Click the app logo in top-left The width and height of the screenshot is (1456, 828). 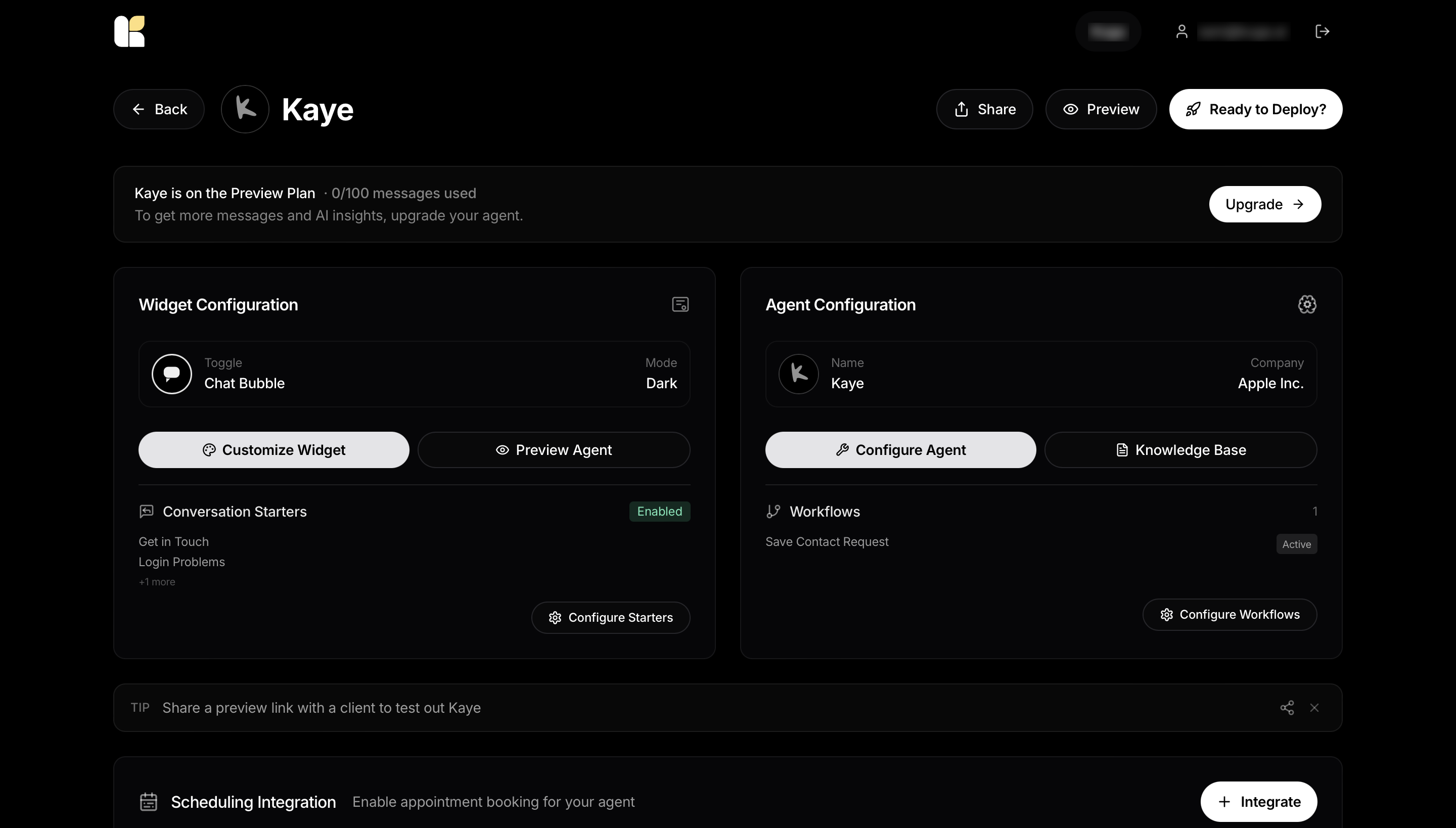129,31
